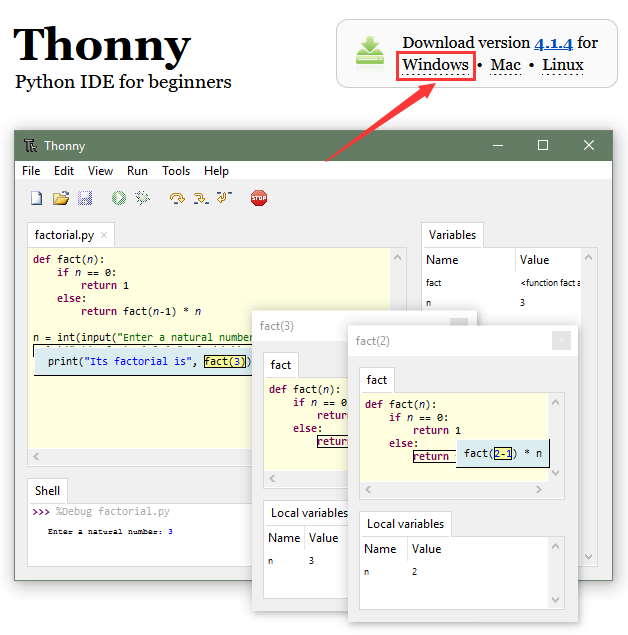The width and height of the screenshot is (628, 635).
Task: Click left arrow of fact(3) horizontal scrollbar
Action: click(272, 479)
